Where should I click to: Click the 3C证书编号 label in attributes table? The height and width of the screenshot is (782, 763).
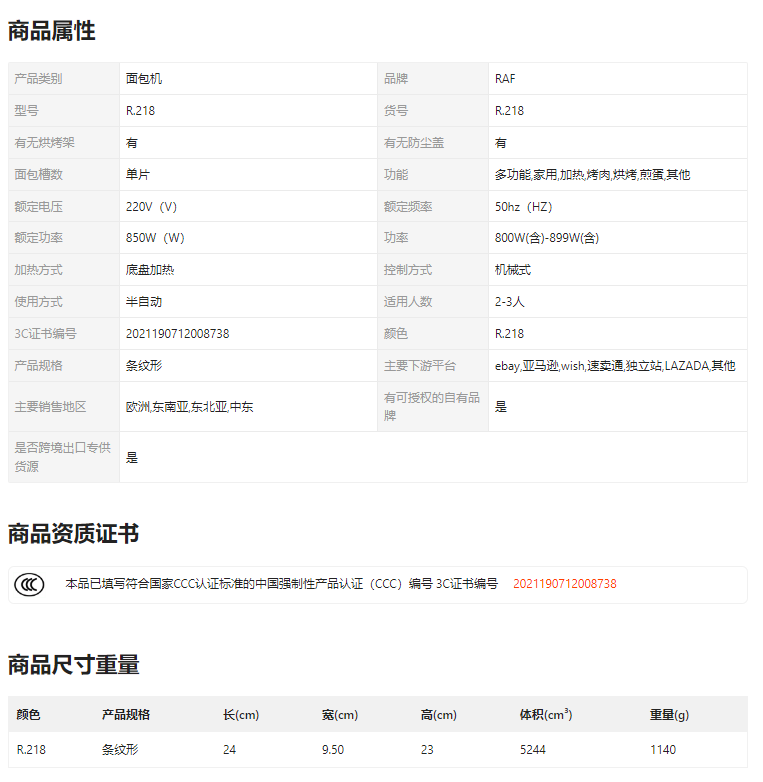(45, 334)
